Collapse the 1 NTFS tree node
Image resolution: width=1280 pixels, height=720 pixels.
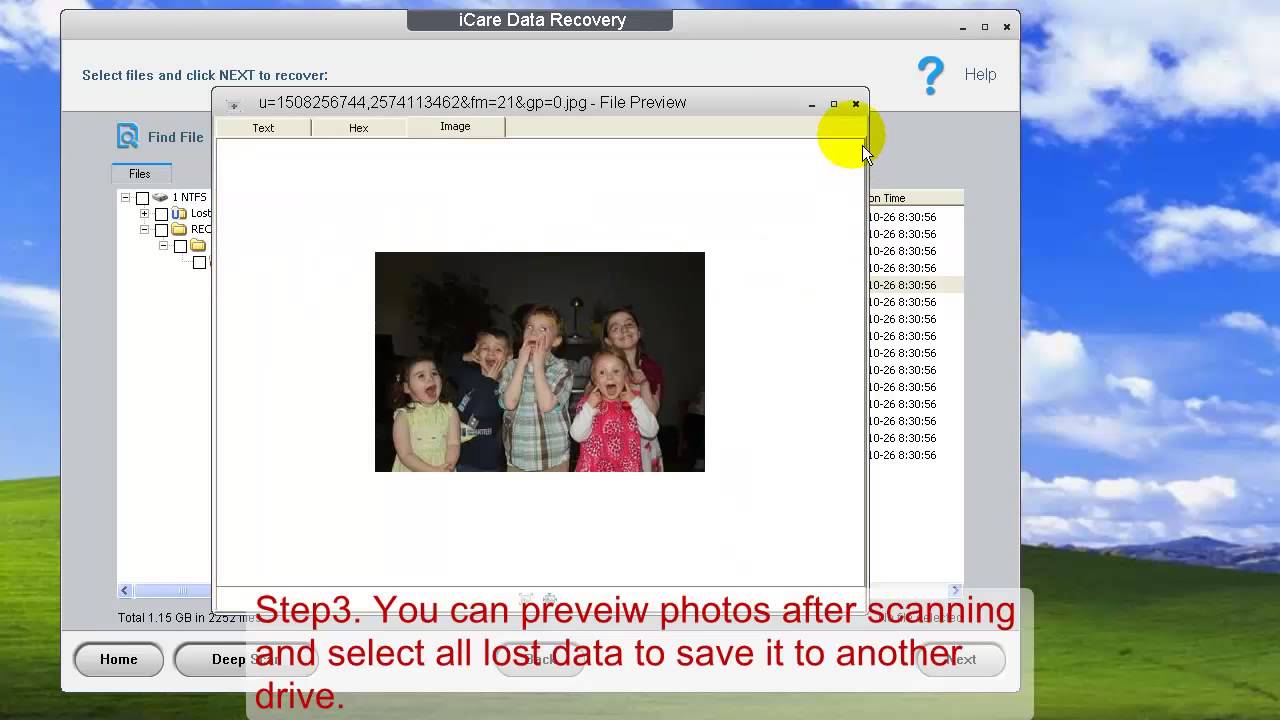pyautogui.click(x=125, y=198)
